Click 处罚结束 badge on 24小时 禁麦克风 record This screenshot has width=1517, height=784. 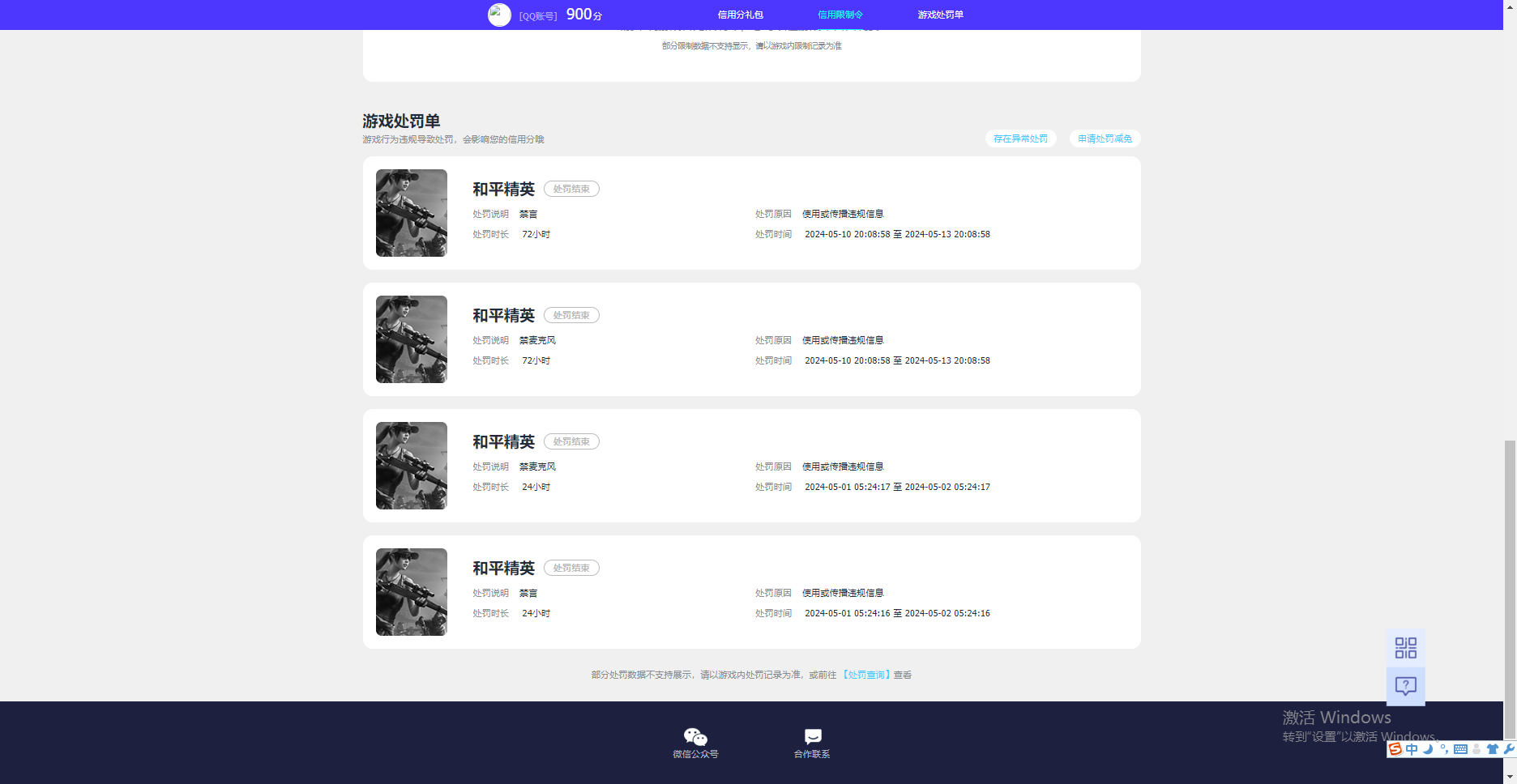pyautogui.click(x=571, y=441)
